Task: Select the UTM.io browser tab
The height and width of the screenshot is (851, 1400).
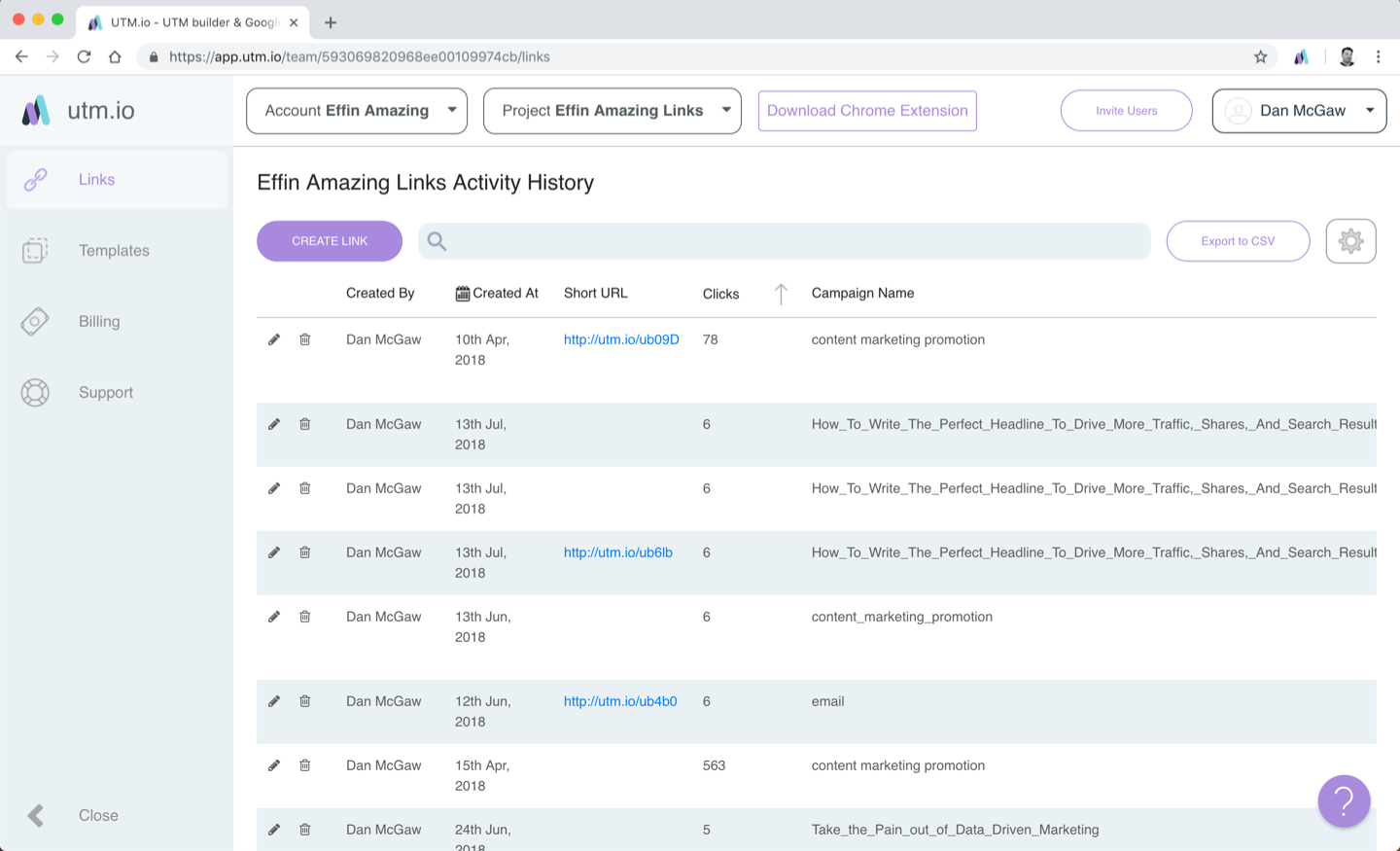Action: point(192,22)
